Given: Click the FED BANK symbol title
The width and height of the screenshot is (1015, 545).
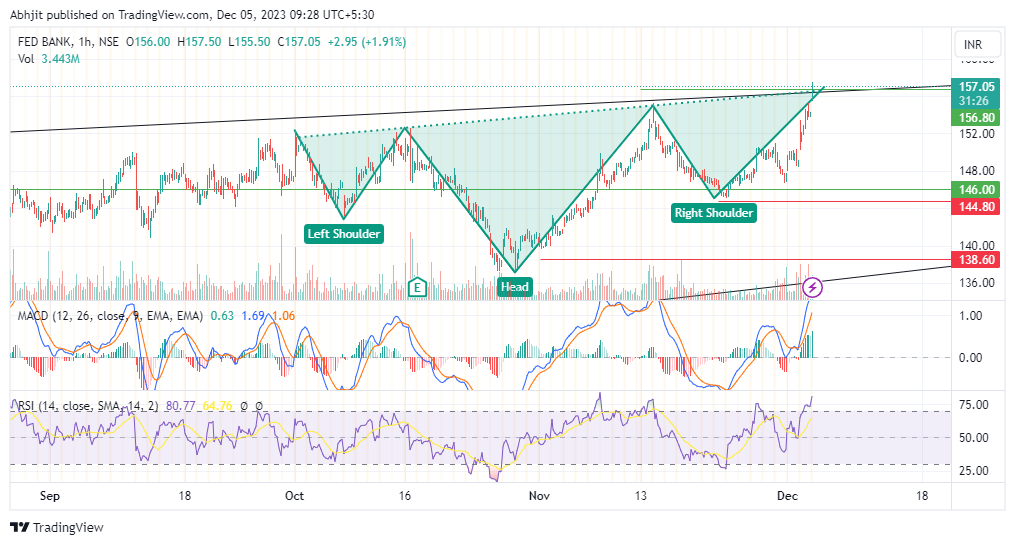Looking at the screenshot, I should [45, 42].
